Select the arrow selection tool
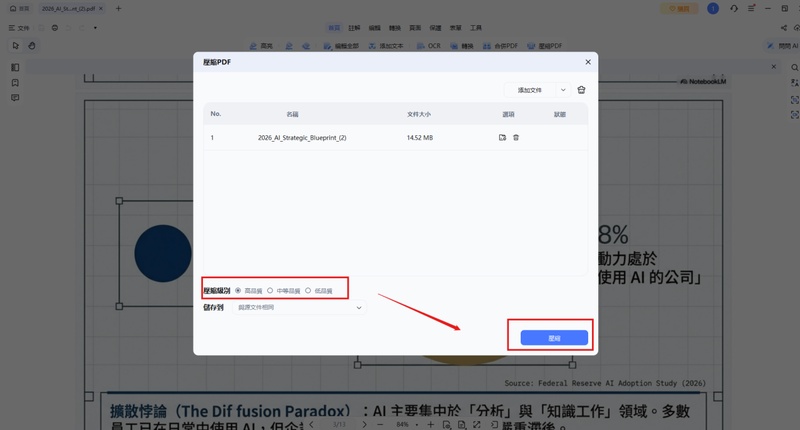The width and height of the screenshot is (800, 430). (16, 45)
